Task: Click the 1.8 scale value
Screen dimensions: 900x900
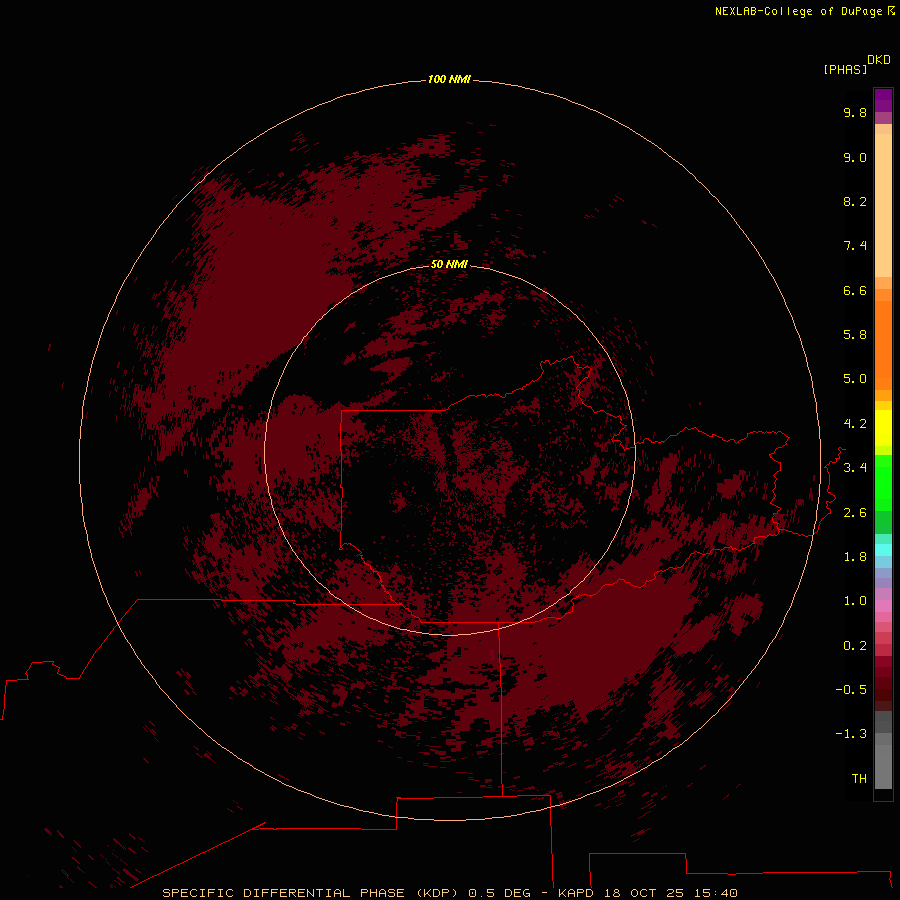Action: coord(855,557)
